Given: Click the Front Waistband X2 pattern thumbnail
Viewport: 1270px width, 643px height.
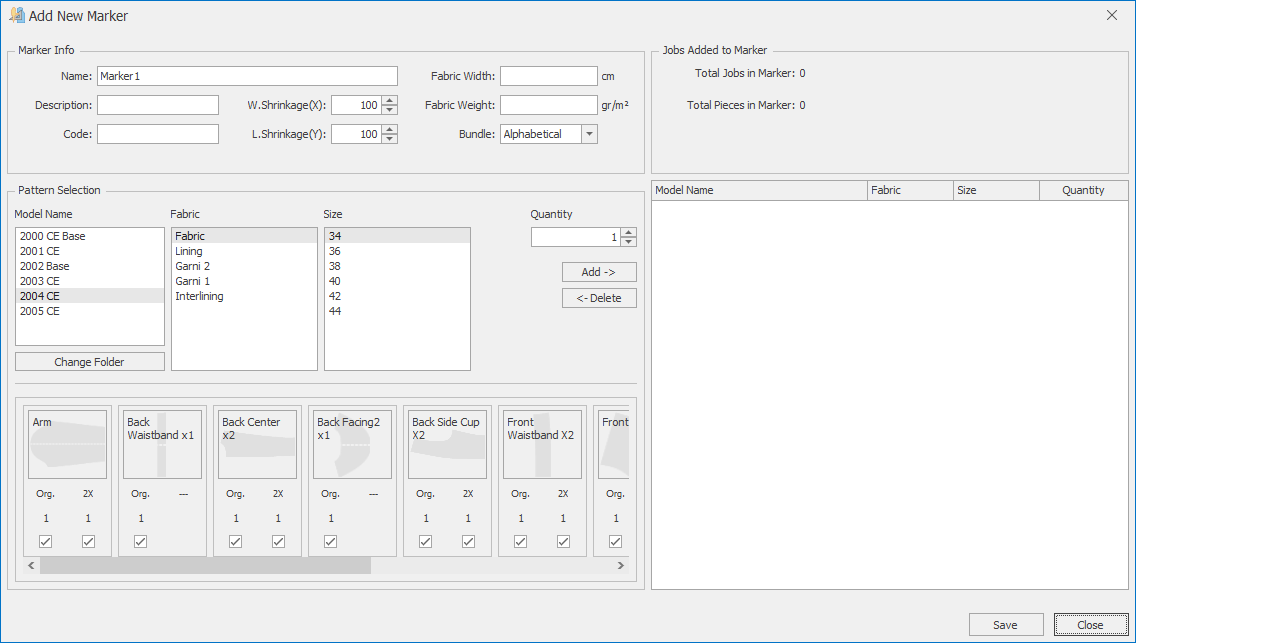Looking at the screenshot, I should click(x=542, y=445).
